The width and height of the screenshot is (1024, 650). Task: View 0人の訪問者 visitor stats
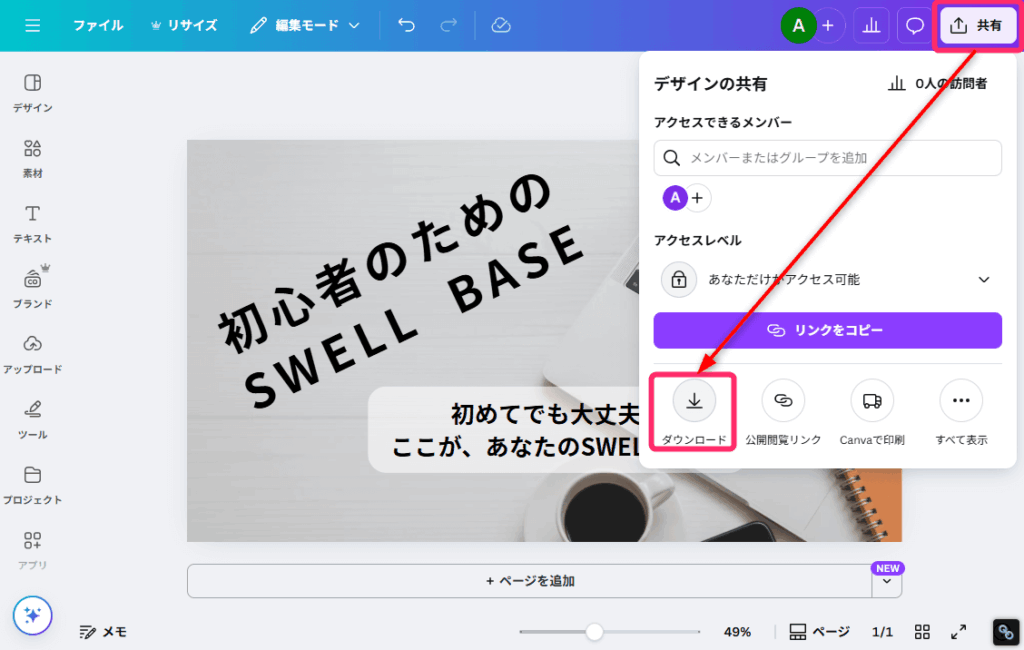[x=937, y=84]
